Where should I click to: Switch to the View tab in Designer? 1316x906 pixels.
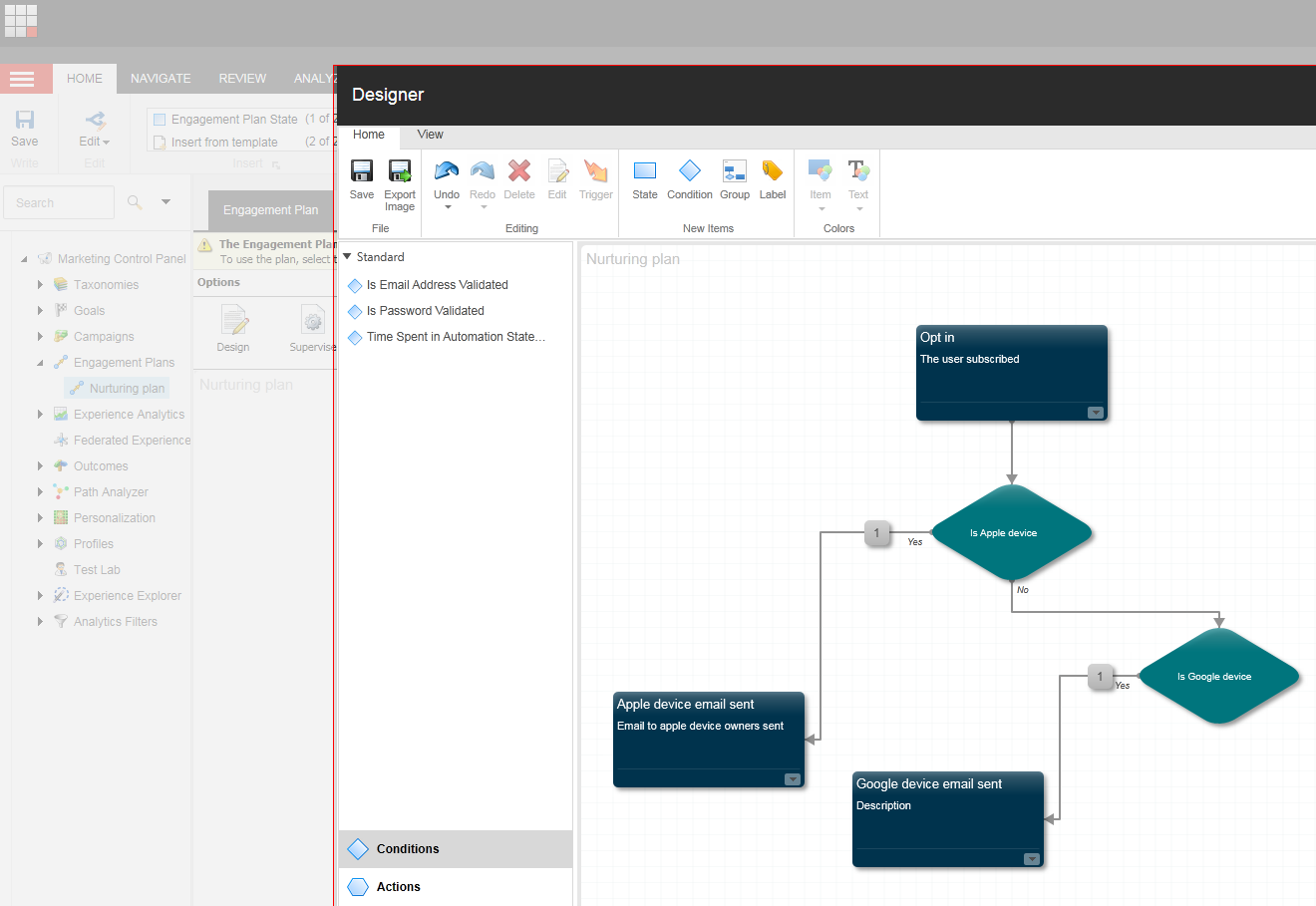click(x=430, y=135)
